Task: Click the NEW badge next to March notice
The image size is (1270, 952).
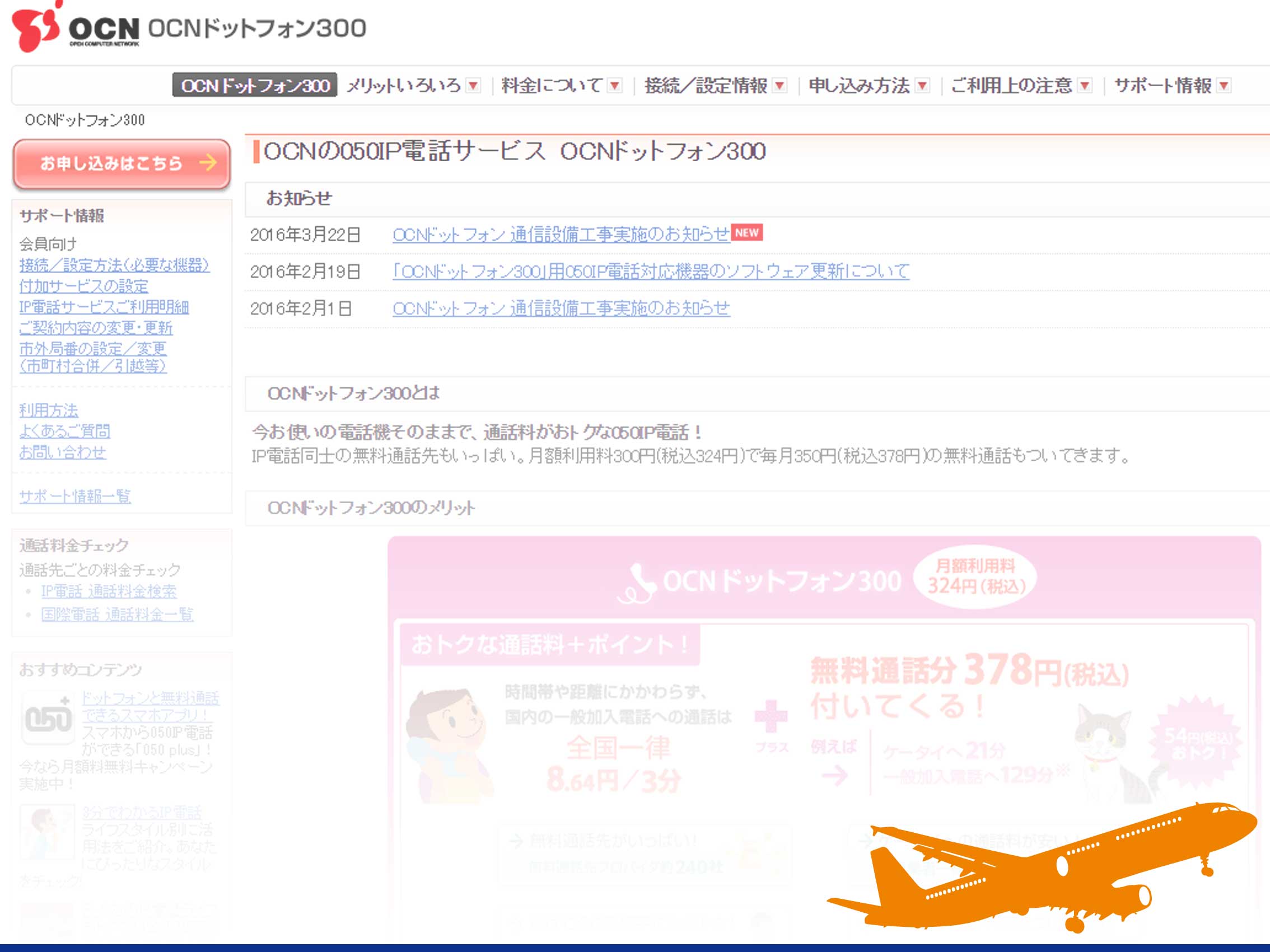Action: coord(747,232)
